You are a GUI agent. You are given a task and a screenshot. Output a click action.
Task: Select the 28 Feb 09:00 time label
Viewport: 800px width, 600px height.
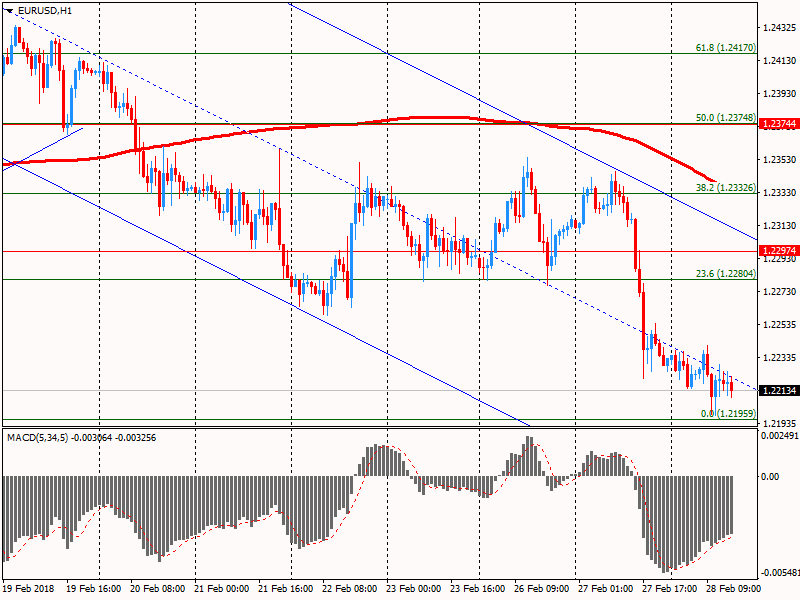[x=734, y=588]
